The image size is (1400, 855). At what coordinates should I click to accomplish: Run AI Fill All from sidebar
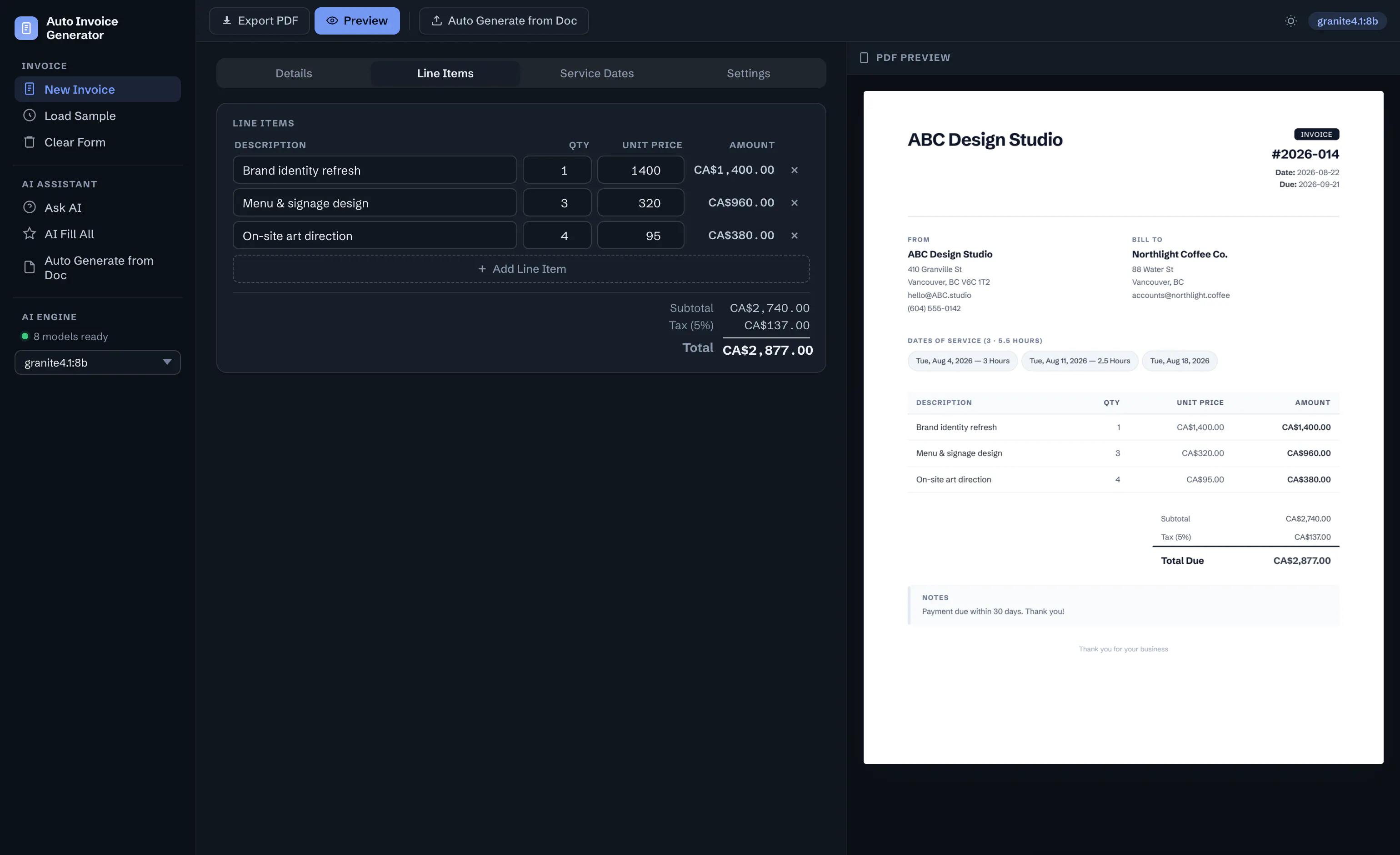98,234
